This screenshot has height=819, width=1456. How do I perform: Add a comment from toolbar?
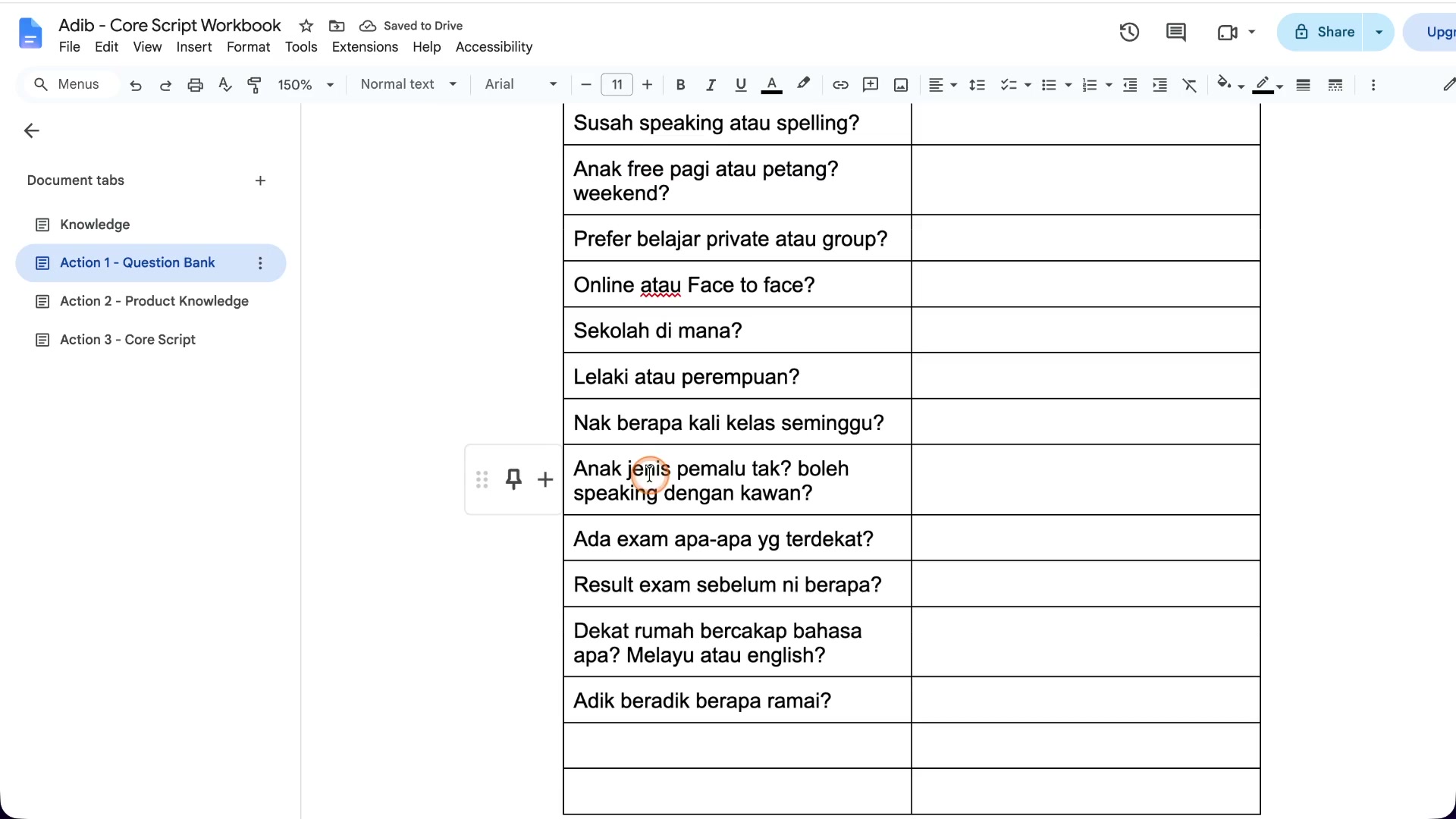click(x=871, y=85)
